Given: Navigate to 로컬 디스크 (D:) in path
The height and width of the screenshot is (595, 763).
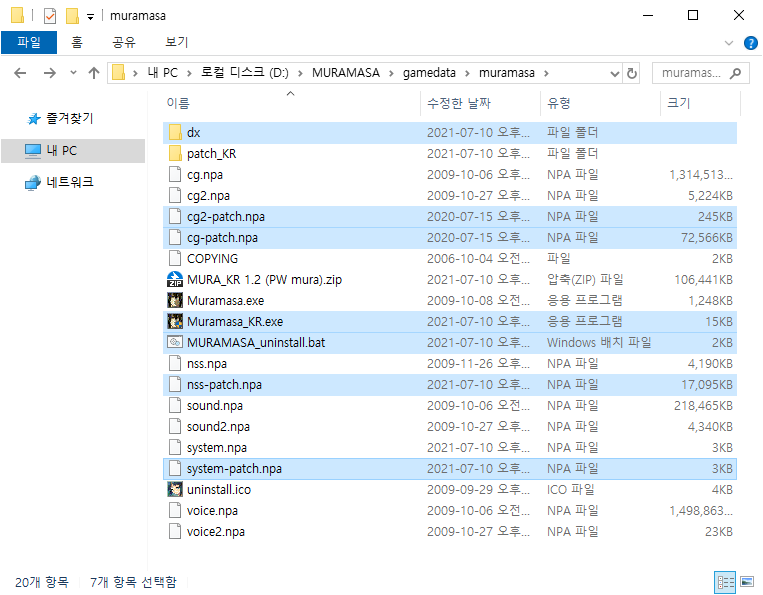Looking at the screenshot, I should [x=245, y=73].
